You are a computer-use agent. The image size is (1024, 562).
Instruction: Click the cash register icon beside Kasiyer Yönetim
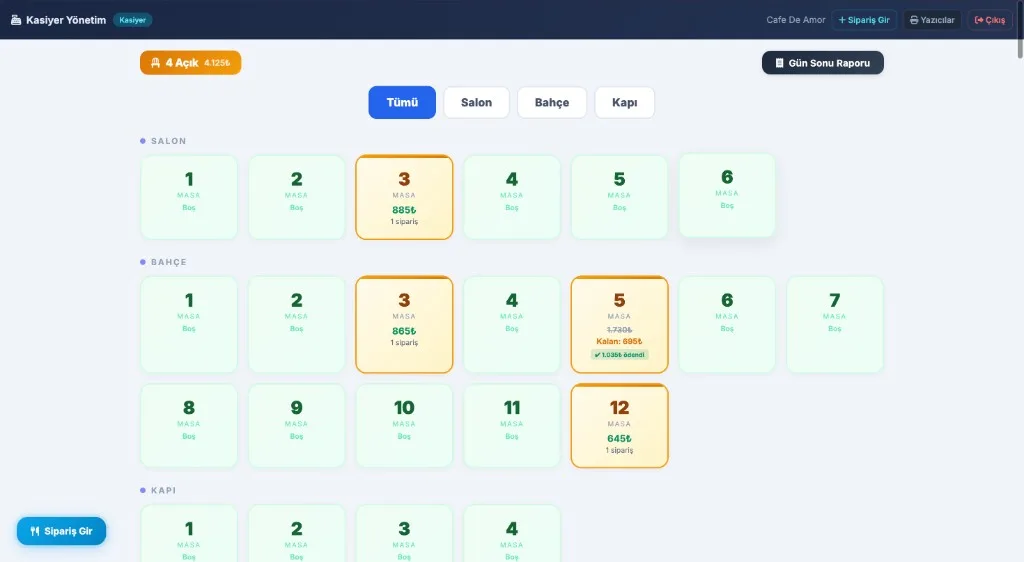point(16,20)
